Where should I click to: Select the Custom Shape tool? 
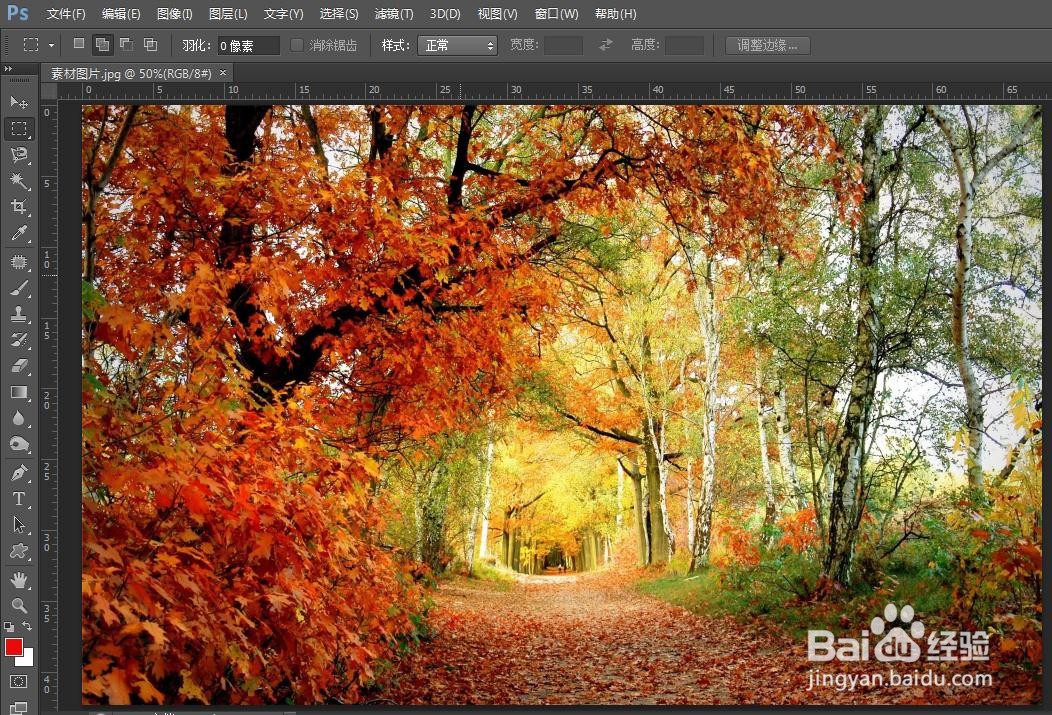[19, 551]
